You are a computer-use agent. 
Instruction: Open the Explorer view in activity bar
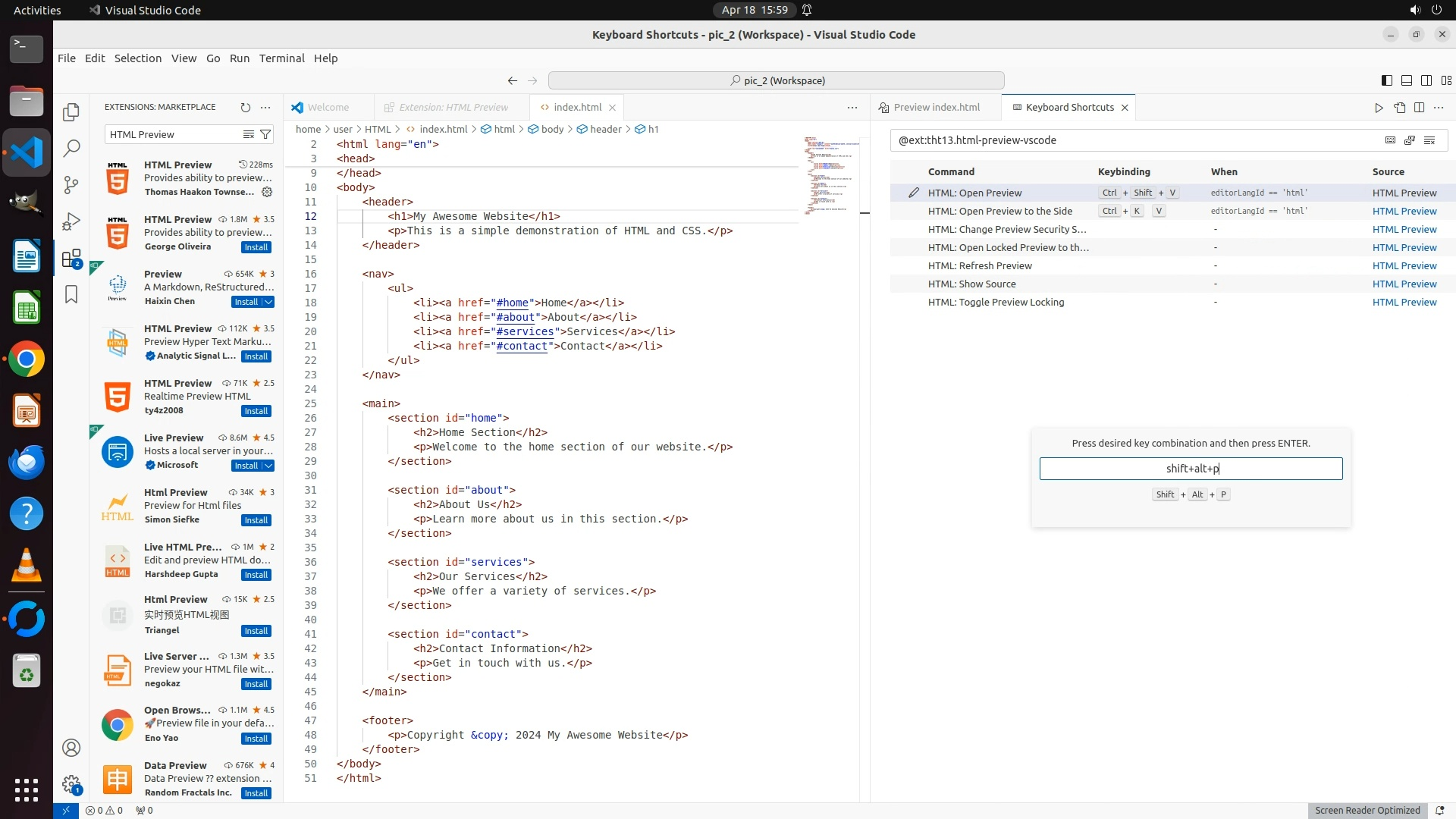(71, 112)
